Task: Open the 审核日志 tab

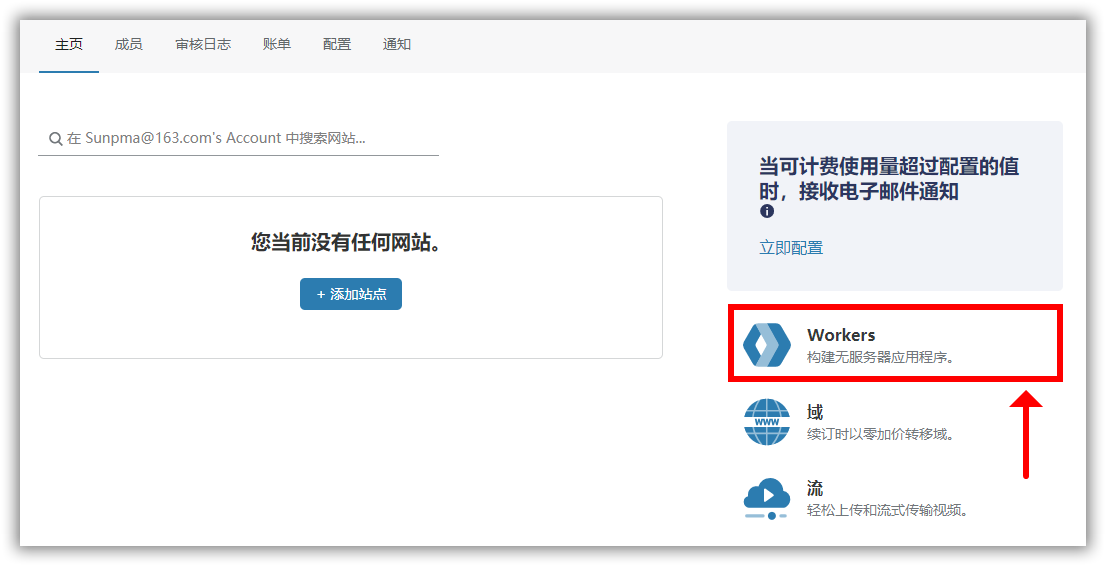Action: [203, 44]
